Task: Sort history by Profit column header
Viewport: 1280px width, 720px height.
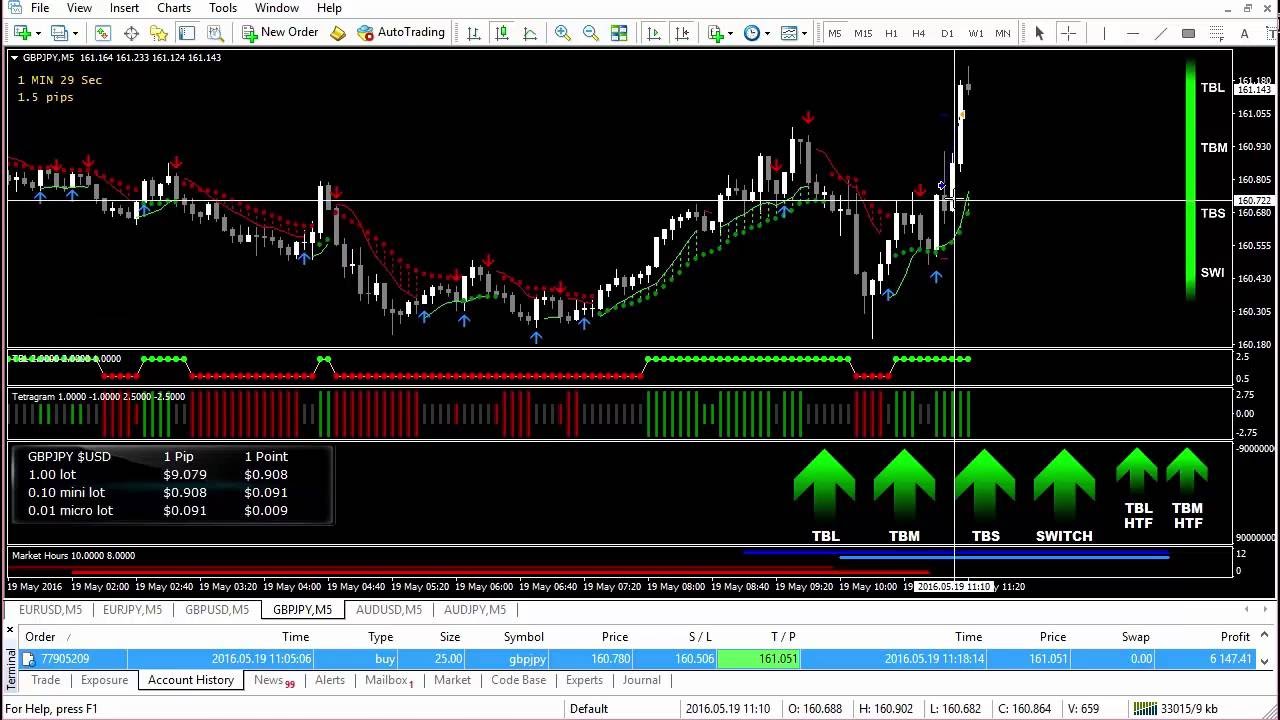Action: tap(1235, 637)
